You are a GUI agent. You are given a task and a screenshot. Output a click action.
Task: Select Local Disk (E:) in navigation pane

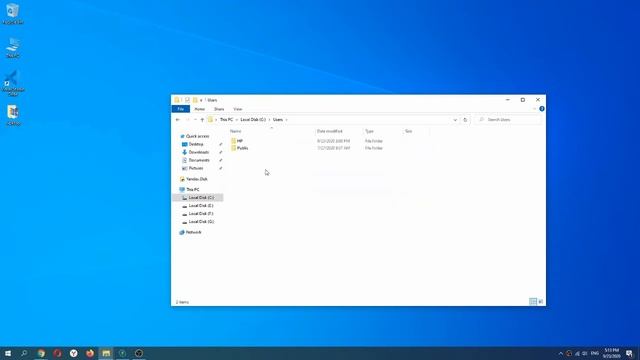point(201,206)
